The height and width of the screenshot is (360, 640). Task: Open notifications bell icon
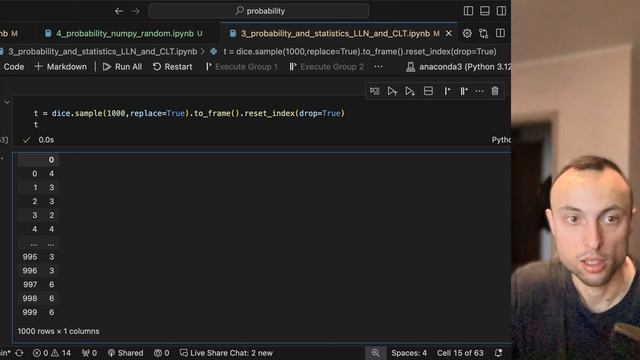498,353
